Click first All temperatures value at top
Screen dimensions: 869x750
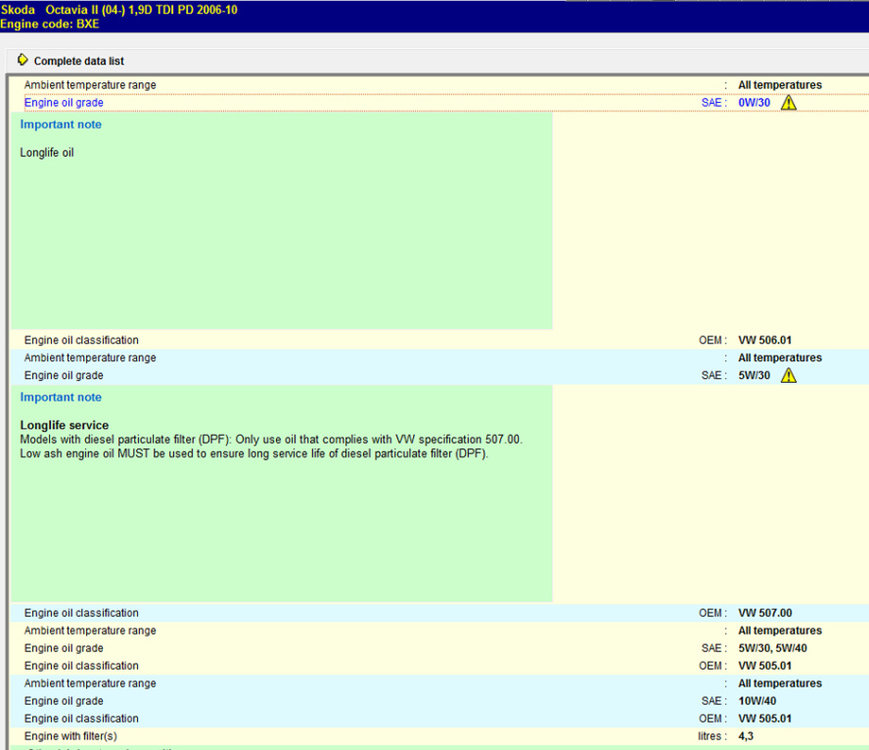[x=780, y=85]
